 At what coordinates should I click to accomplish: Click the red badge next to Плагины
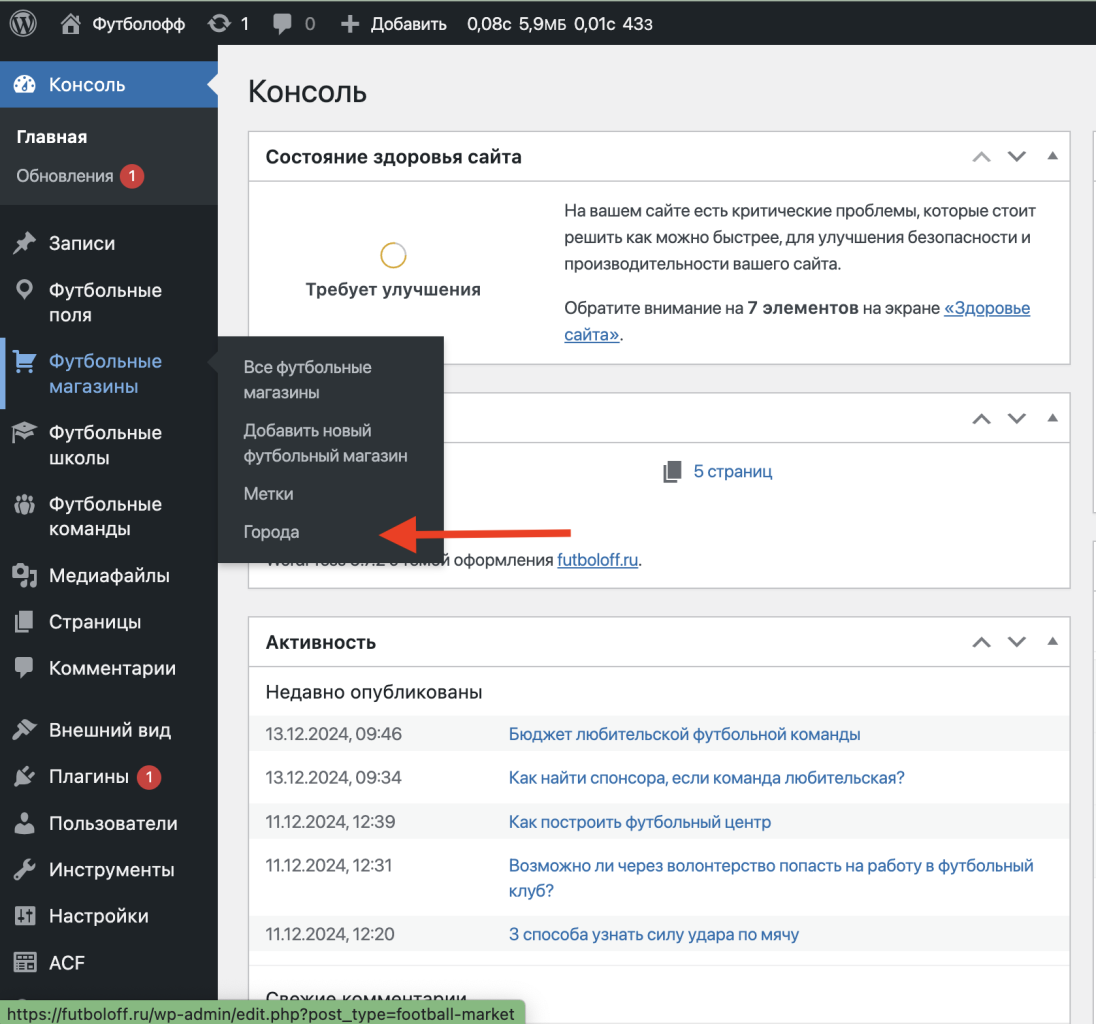(x=149, y=777)
